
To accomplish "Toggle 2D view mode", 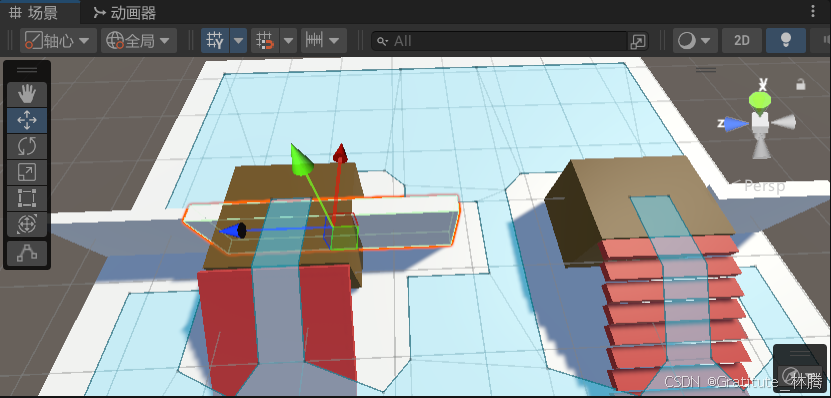I will (741, 41).
